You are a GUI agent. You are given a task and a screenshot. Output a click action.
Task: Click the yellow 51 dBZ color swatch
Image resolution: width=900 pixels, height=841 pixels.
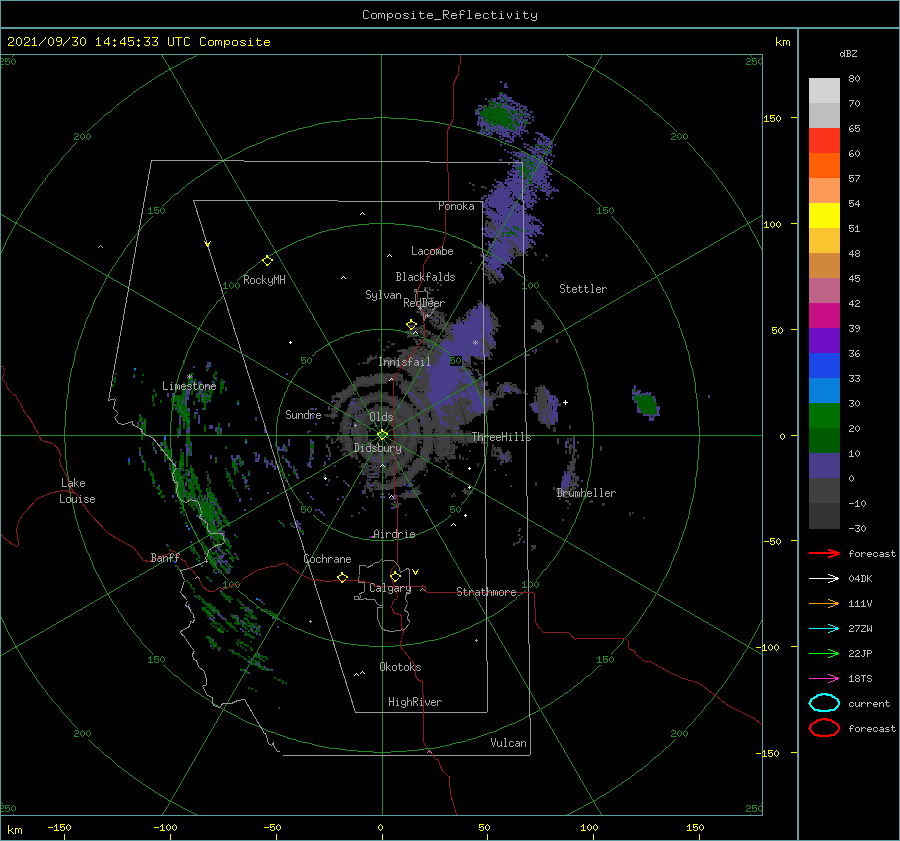(x=824, y=216)
